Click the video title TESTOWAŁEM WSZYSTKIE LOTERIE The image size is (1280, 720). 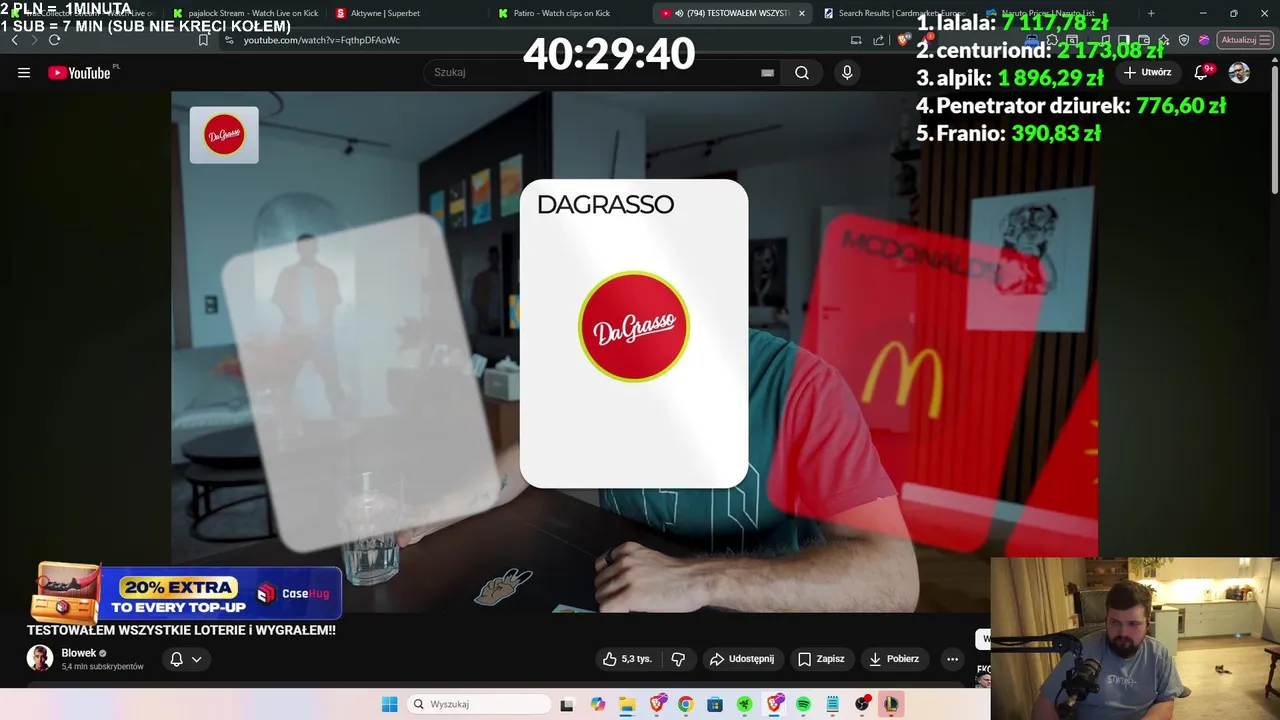(x=181, y=630)
